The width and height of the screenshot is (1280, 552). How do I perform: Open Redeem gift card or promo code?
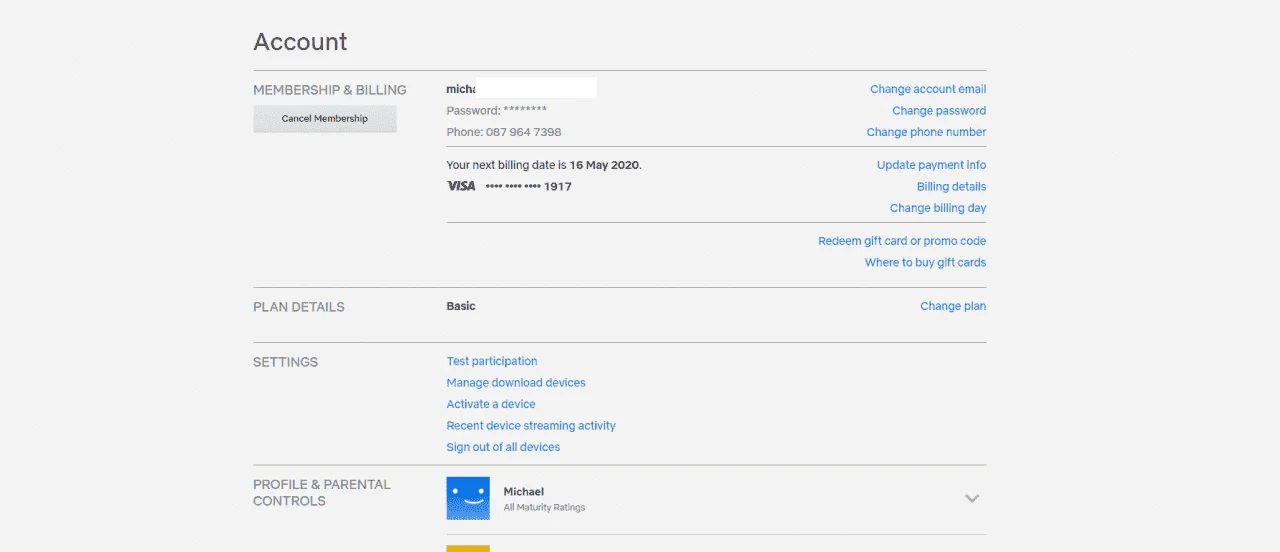coord(902,241)
